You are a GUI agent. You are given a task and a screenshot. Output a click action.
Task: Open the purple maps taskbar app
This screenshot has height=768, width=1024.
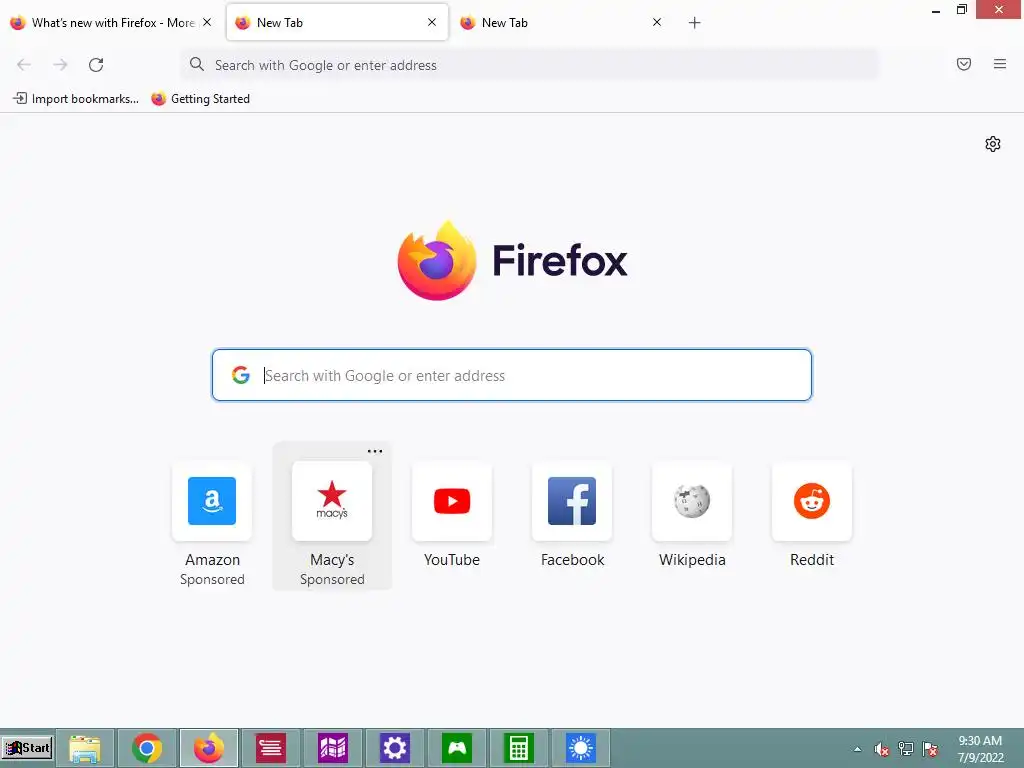click(x=332, y=748)
